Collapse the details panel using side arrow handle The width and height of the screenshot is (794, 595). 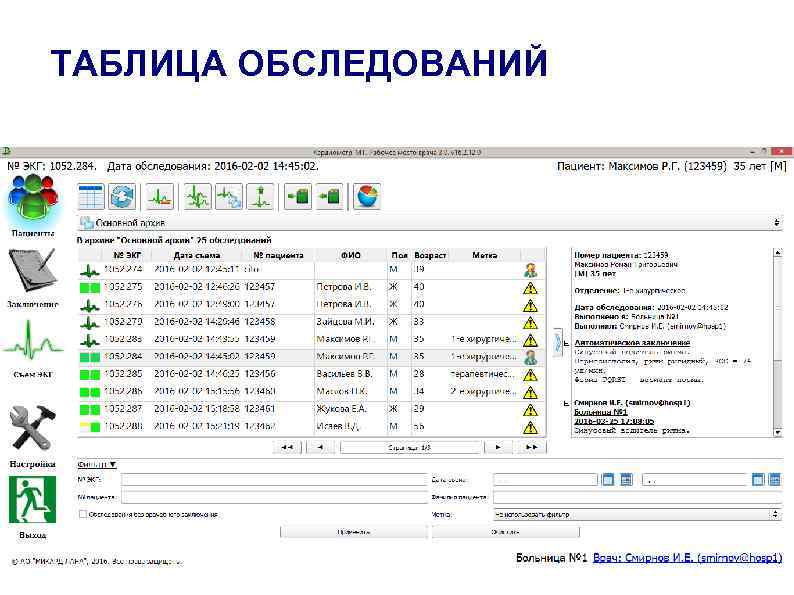pos(558,343)
